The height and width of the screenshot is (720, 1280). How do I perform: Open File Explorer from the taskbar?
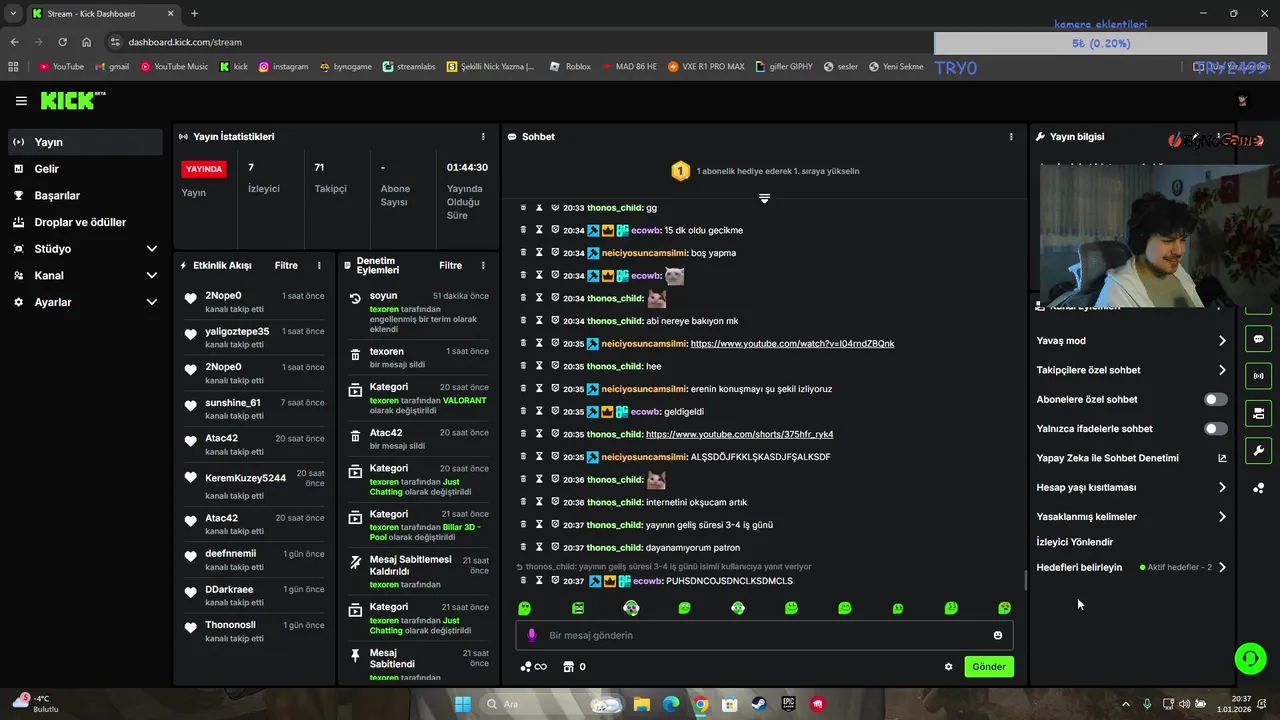642,704
